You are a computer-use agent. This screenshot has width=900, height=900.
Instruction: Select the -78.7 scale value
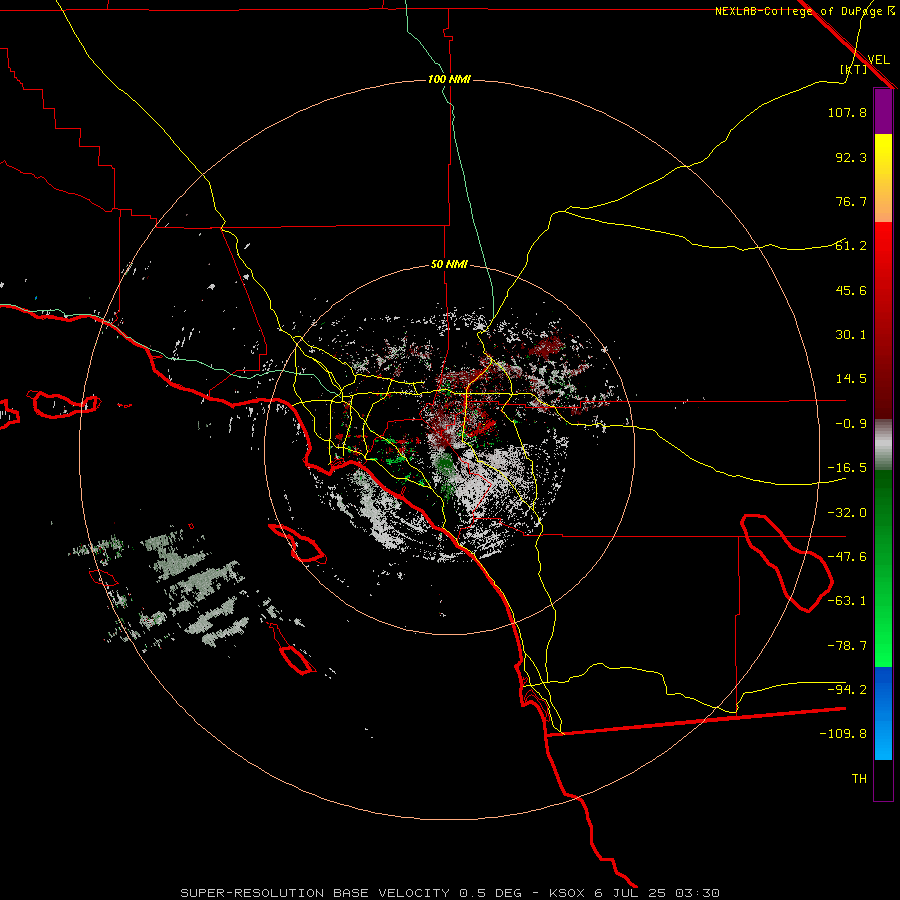(847, 646)
